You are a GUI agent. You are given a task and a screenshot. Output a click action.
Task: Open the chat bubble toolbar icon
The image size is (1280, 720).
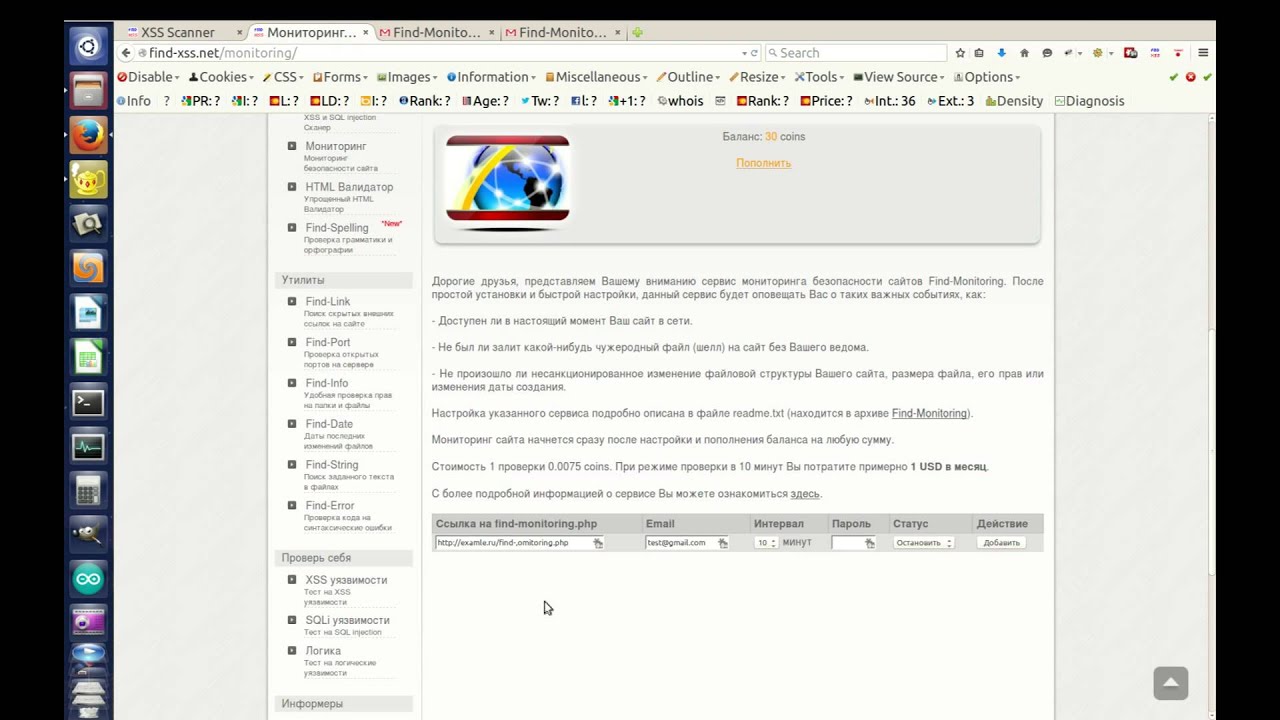pos(1047,53)
